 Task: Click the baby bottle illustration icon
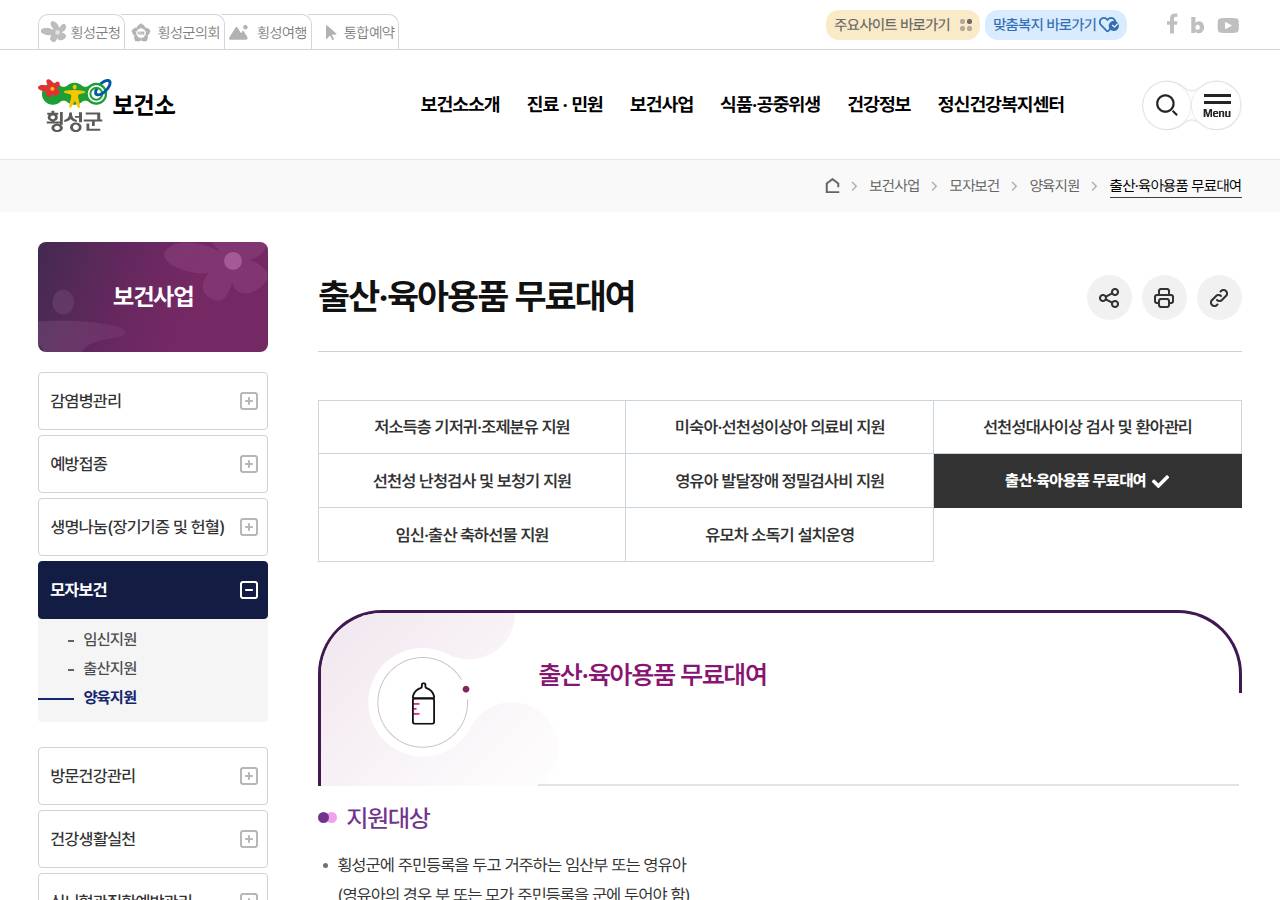point(423,703)
